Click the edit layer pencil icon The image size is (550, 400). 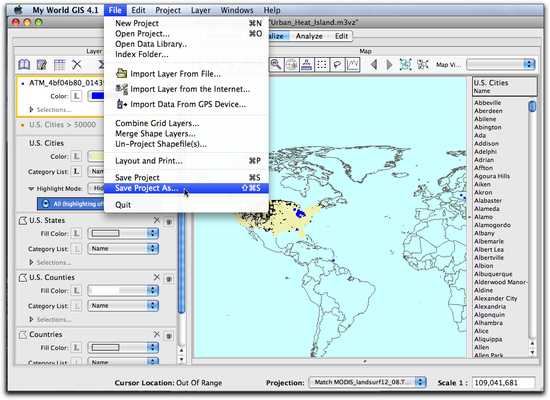point(42,65)
